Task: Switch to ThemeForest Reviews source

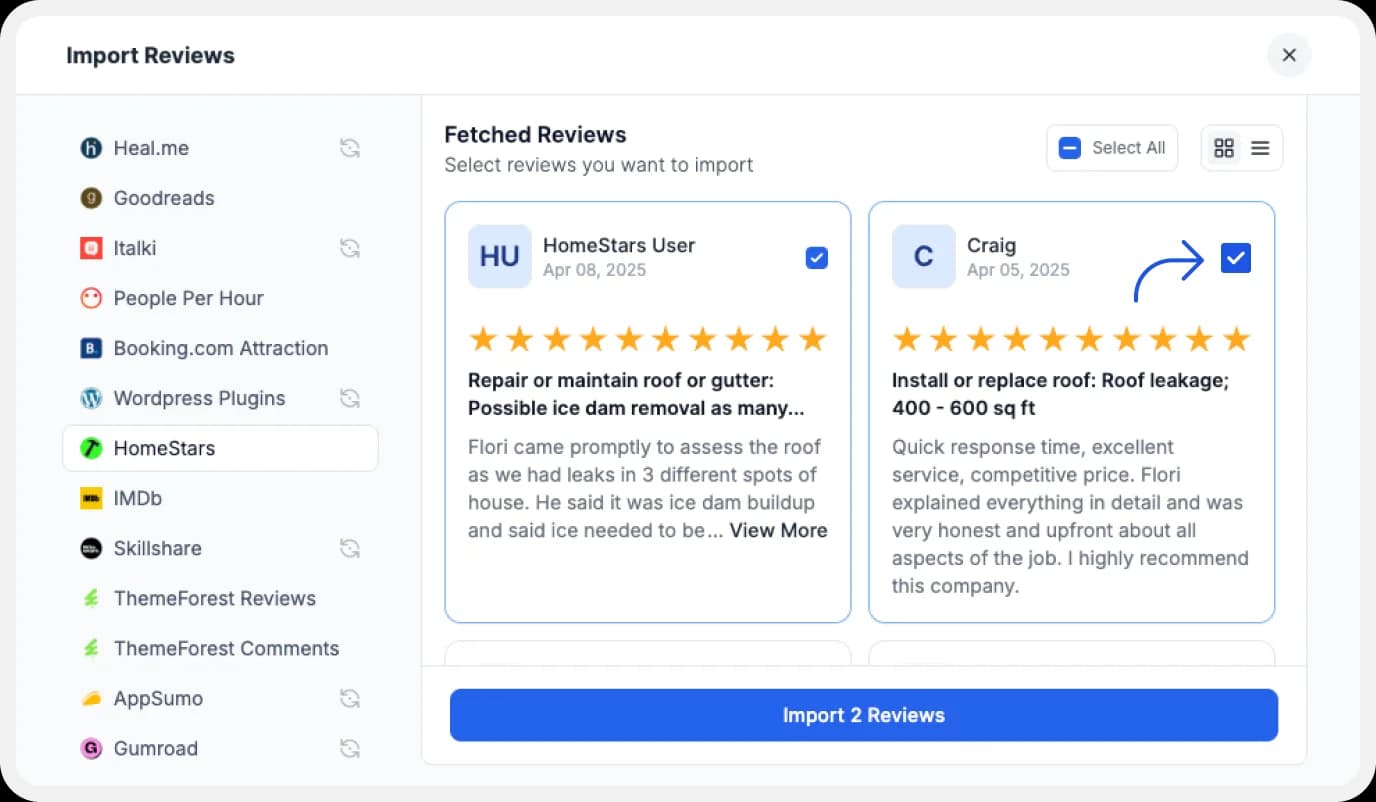Action: [215, 598]
